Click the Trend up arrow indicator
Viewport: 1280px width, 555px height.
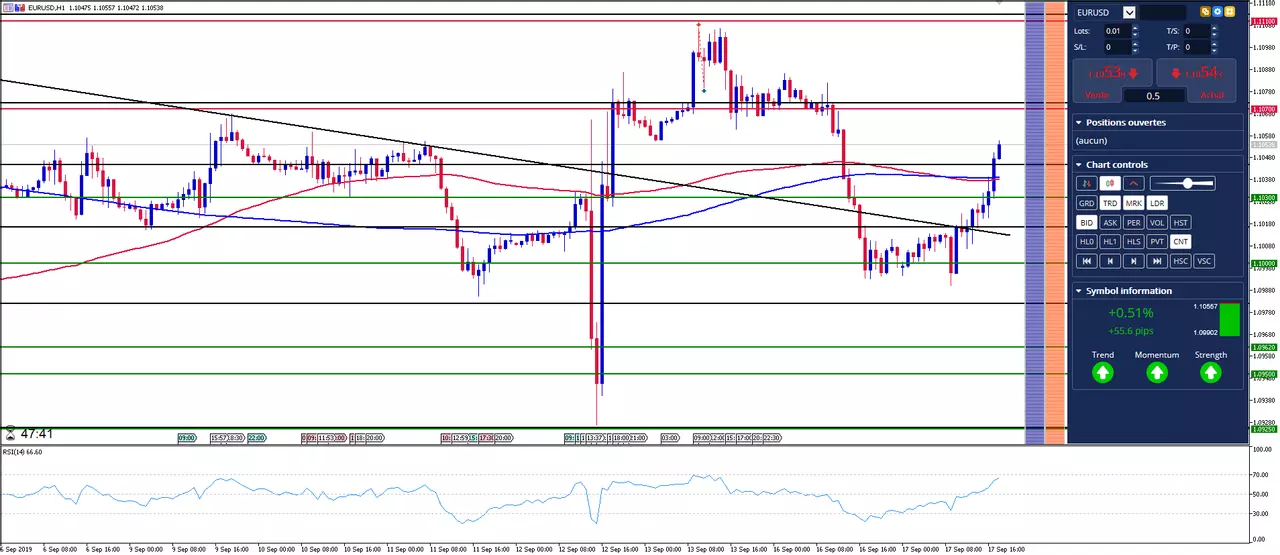tap(1102, 373)
